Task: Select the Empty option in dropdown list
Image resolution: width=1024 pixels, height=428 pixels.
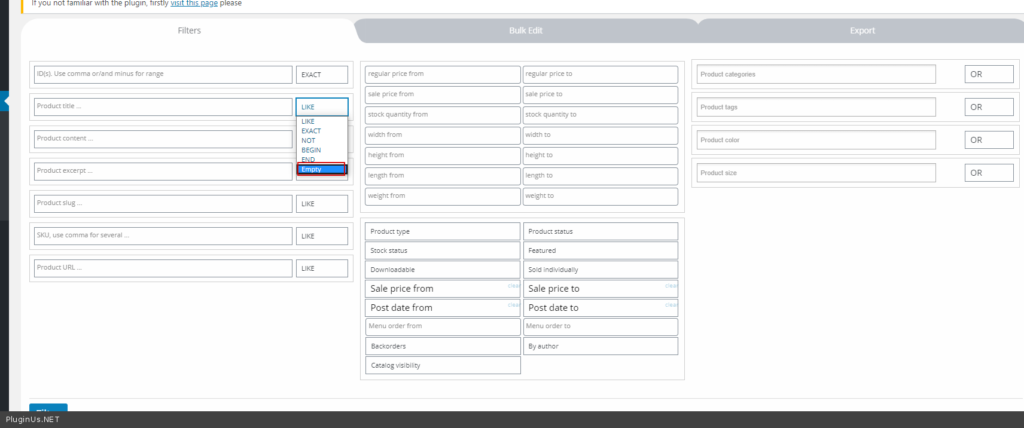Action: [x=321, y=169]
